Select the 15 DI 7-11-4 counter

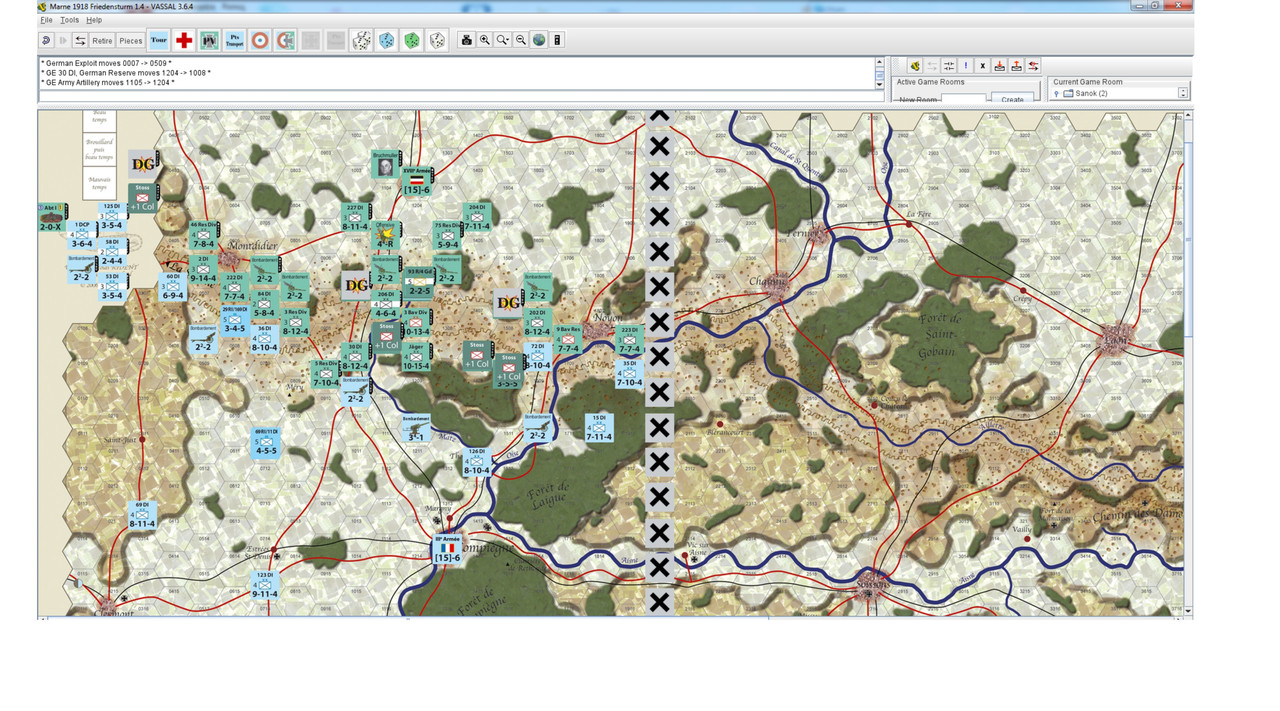point(598,428)
